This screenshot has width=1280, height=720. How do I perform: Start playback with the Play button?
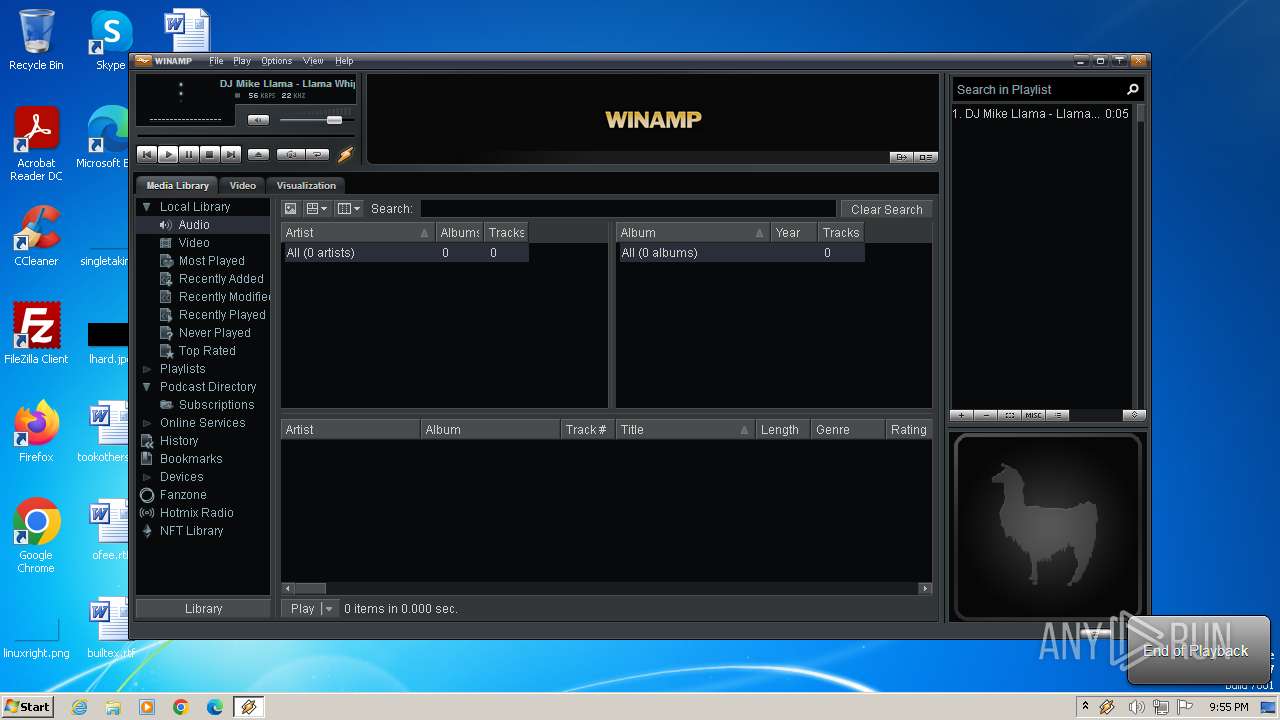click(x=168, y=155)
